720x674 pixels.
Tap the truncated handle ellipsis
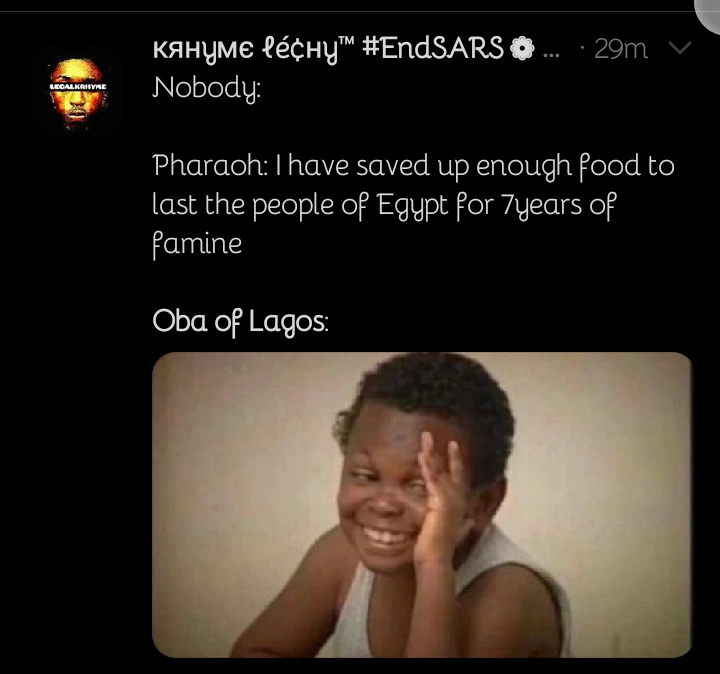pyautogui.click(x=549, y=50)
